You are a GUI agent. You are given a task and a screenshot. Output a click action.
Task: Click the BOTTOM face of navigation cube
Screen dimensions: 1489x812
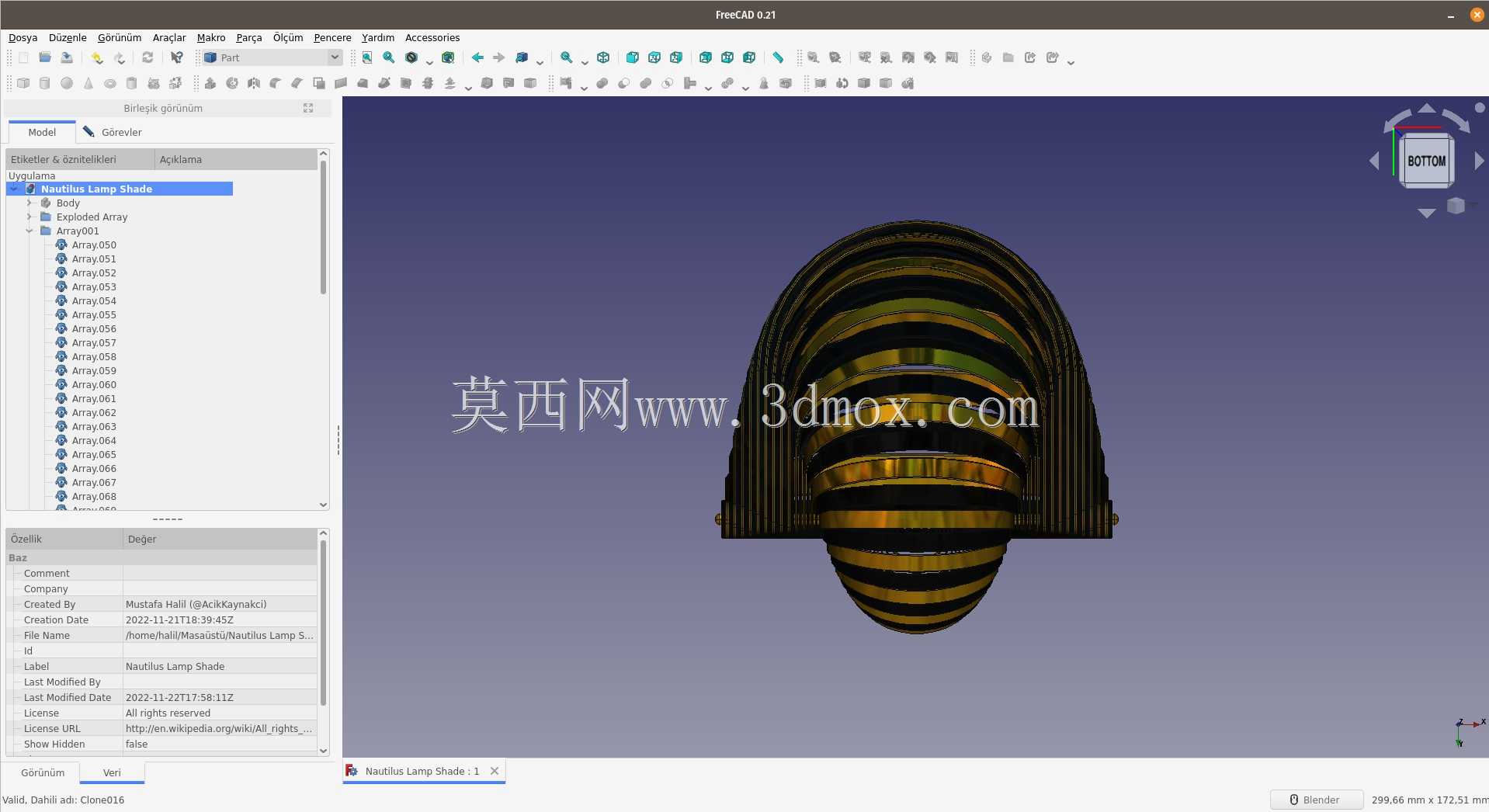click(1426, 161)
